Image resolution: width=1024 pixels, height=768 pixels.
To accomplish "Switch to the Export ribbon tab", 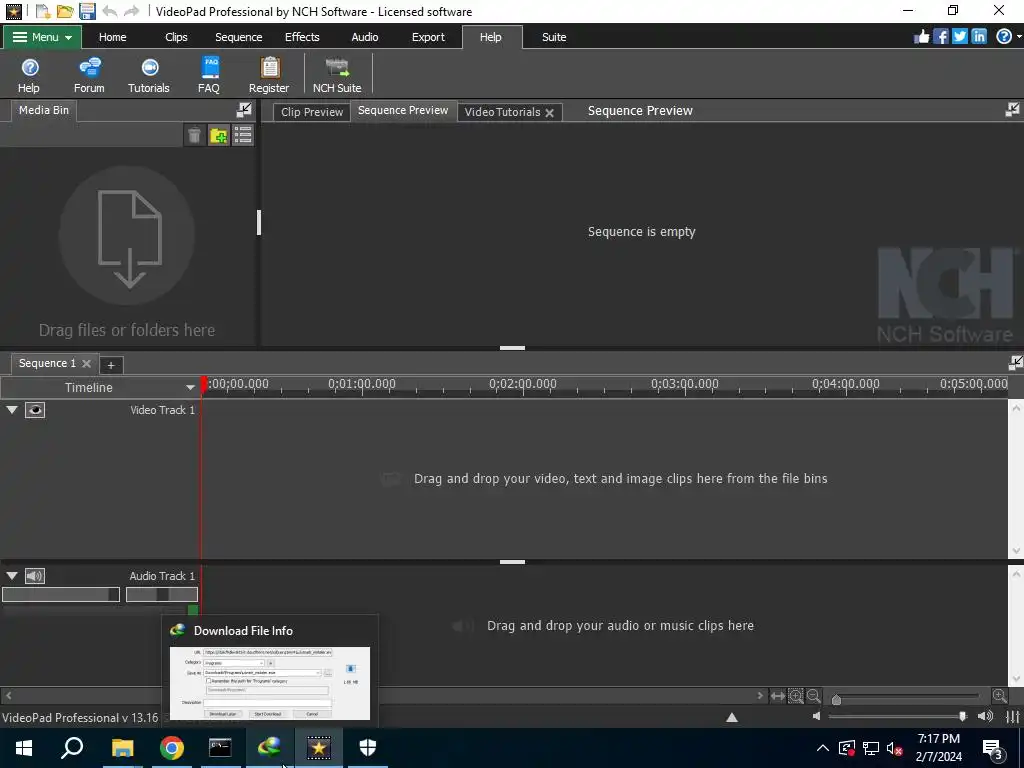I will (x=428, y=37).
